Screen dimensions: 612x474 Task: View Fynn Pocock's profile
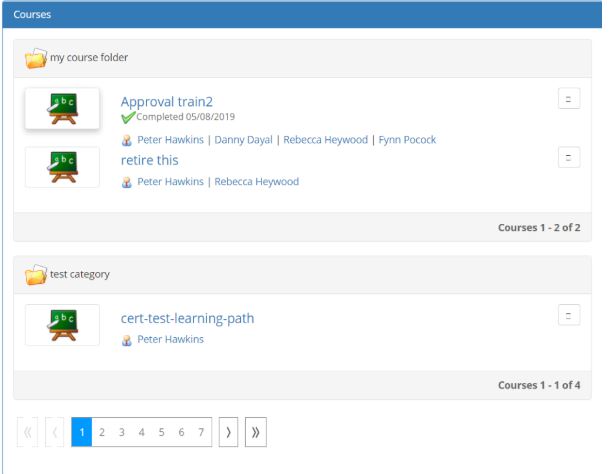click(407, 140)
